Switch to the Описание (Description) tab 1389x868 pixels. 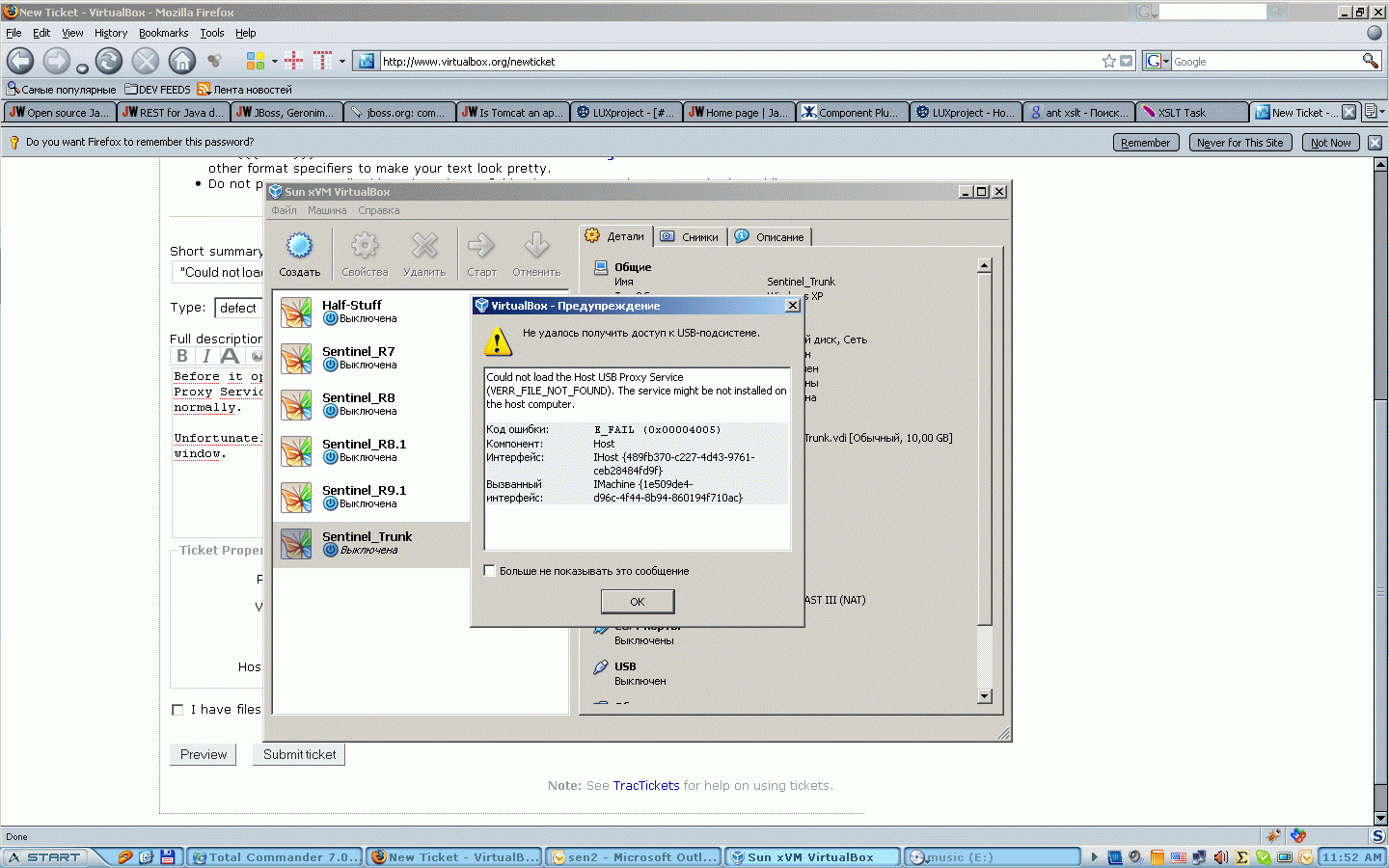[770, 236]
